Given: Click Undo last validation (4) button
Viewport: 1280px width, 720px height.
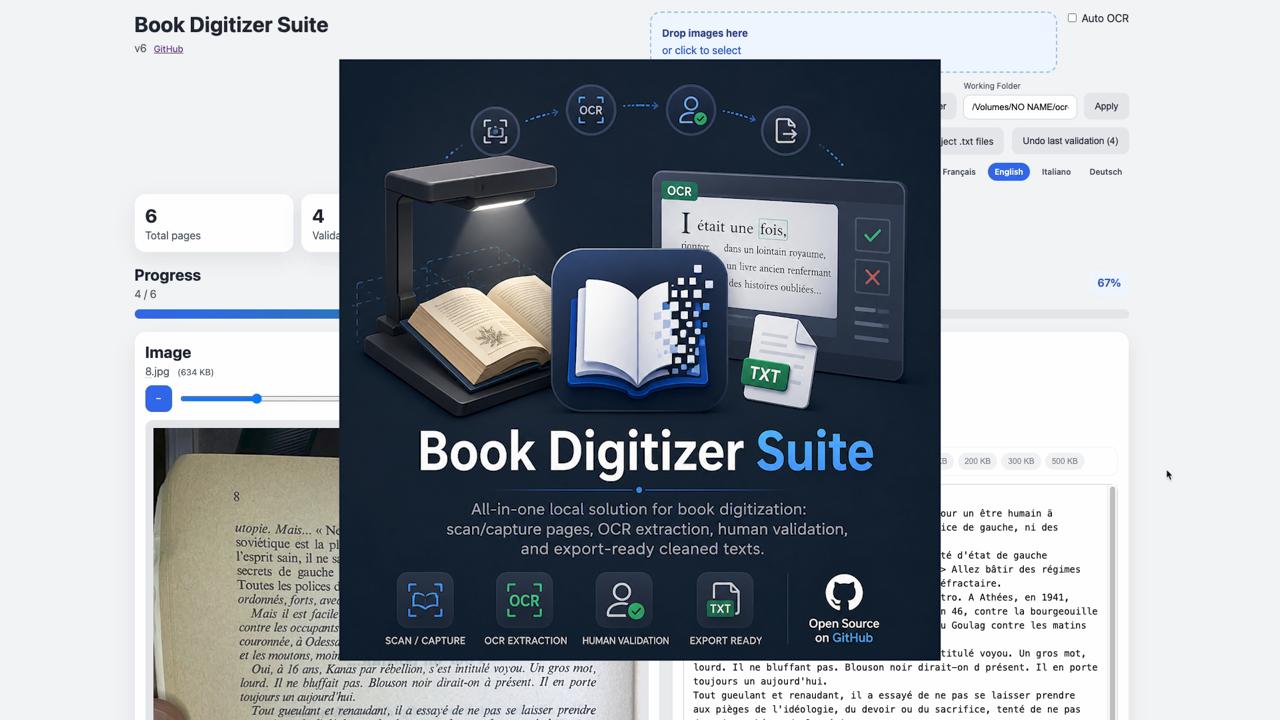Looking at the screenshot, I should click(x=1070, y=141).
